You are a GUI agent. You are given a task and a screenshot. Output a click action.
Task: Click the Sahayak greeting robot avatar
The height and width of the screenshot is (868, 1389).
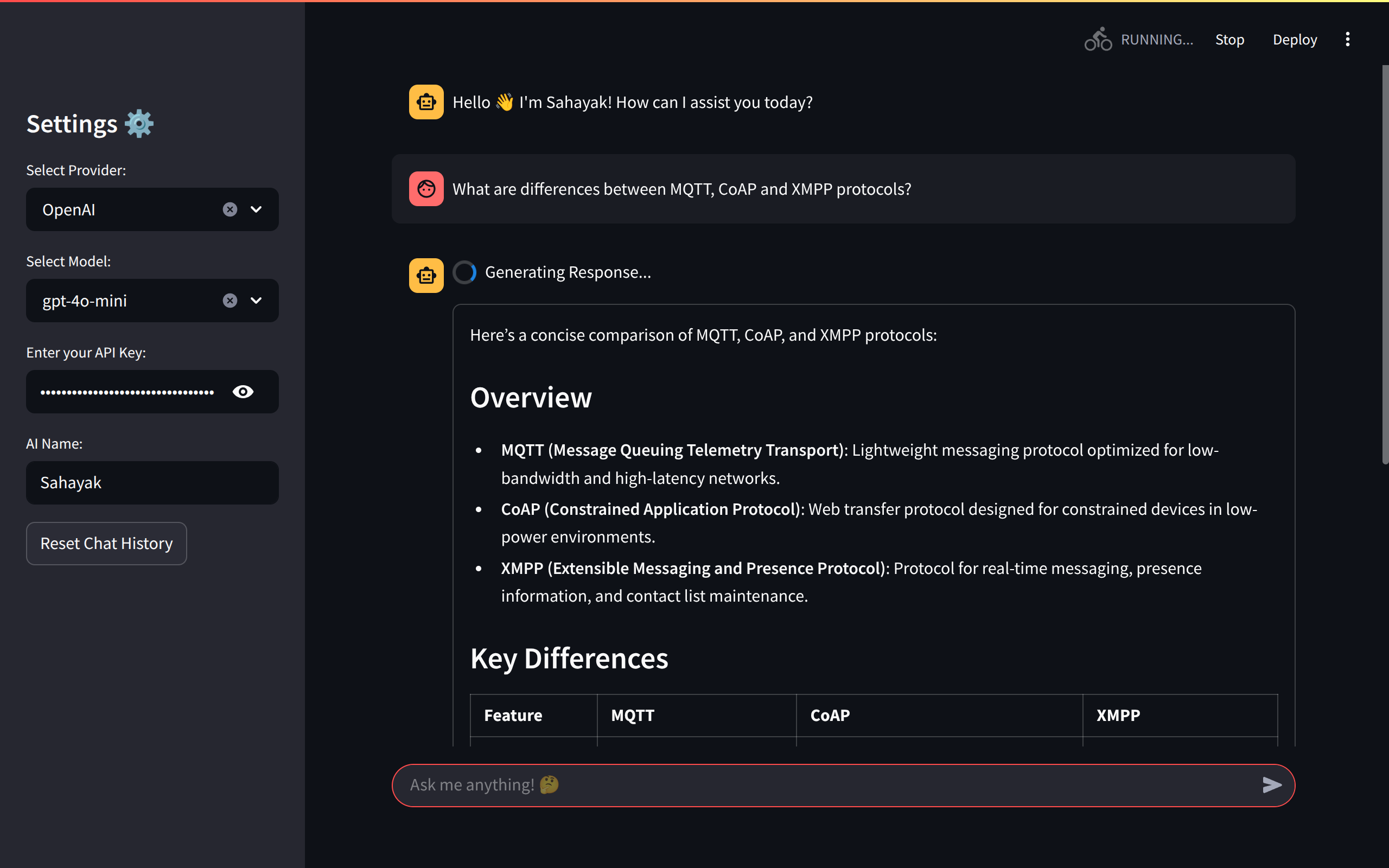[426, 102]
